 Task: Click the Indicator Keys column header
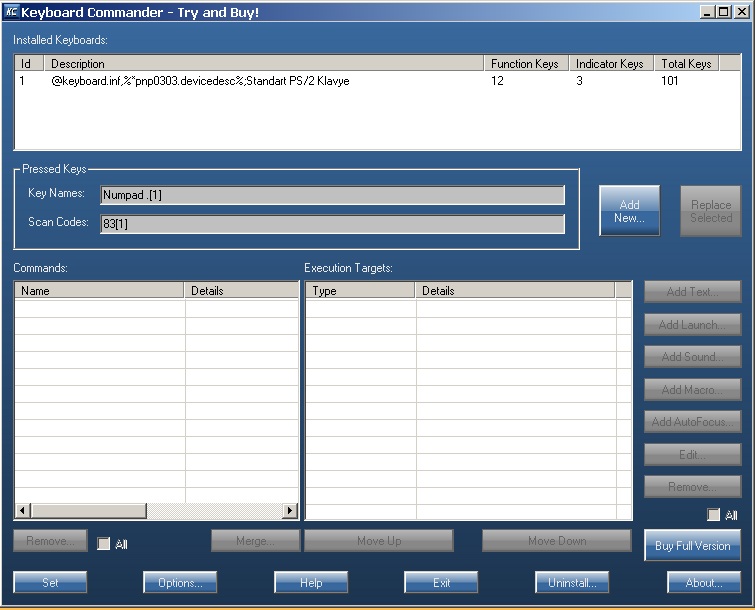[611, 64]
